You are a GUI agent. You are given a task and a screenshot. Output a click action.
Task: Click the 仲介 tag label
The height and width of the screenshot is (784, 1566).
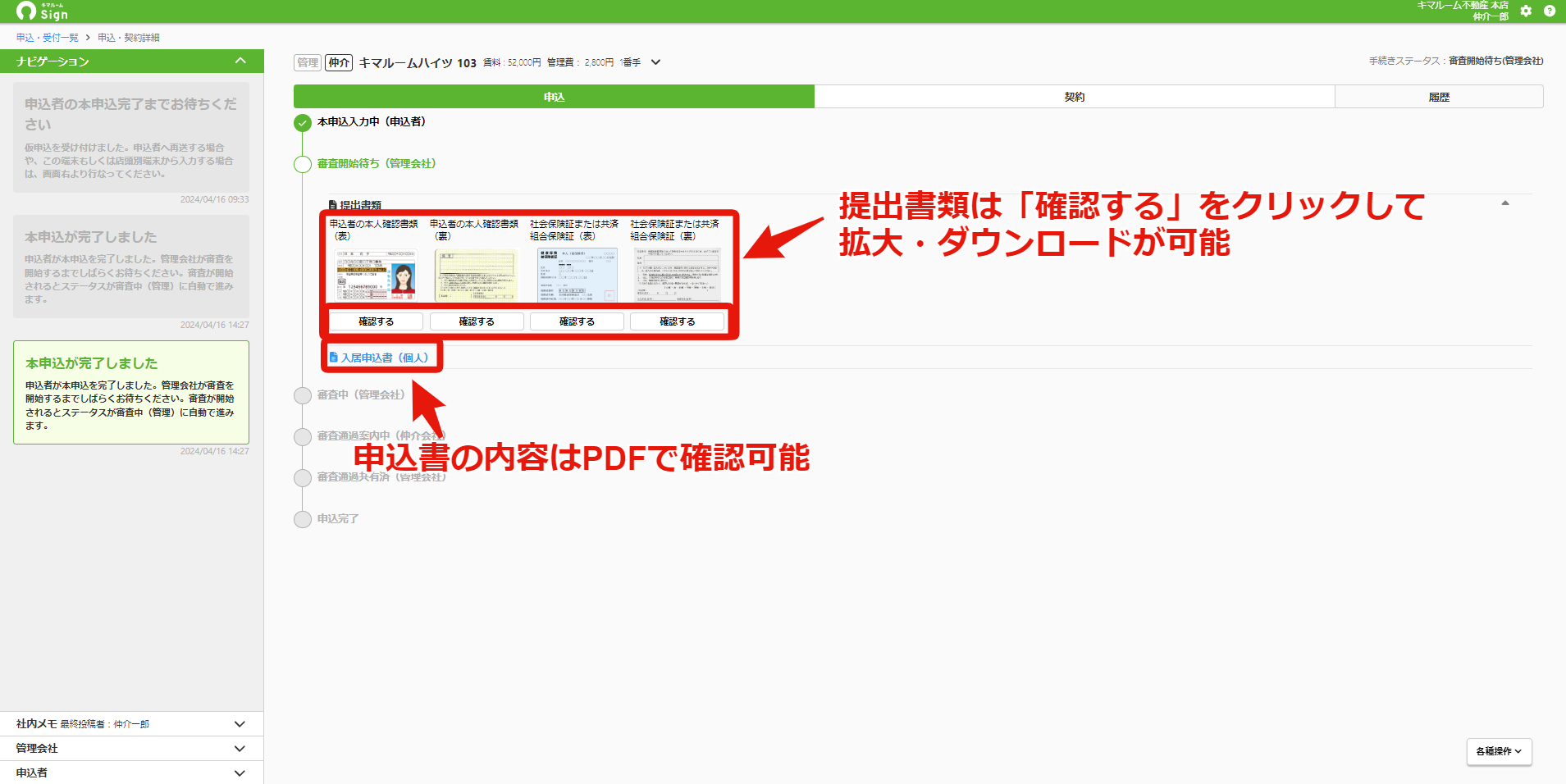[339, 62]
